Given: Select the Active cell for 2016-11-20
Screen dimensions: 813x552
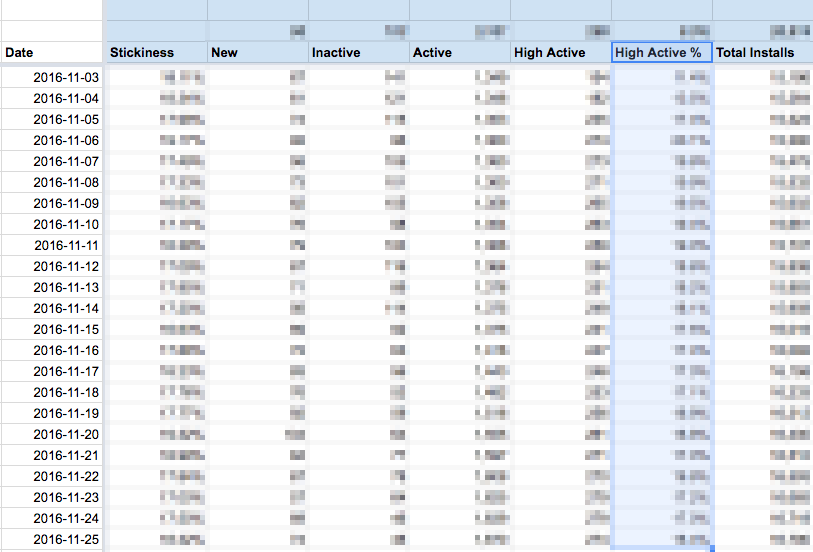Looking at the screenshot, I should coord(460,434).
